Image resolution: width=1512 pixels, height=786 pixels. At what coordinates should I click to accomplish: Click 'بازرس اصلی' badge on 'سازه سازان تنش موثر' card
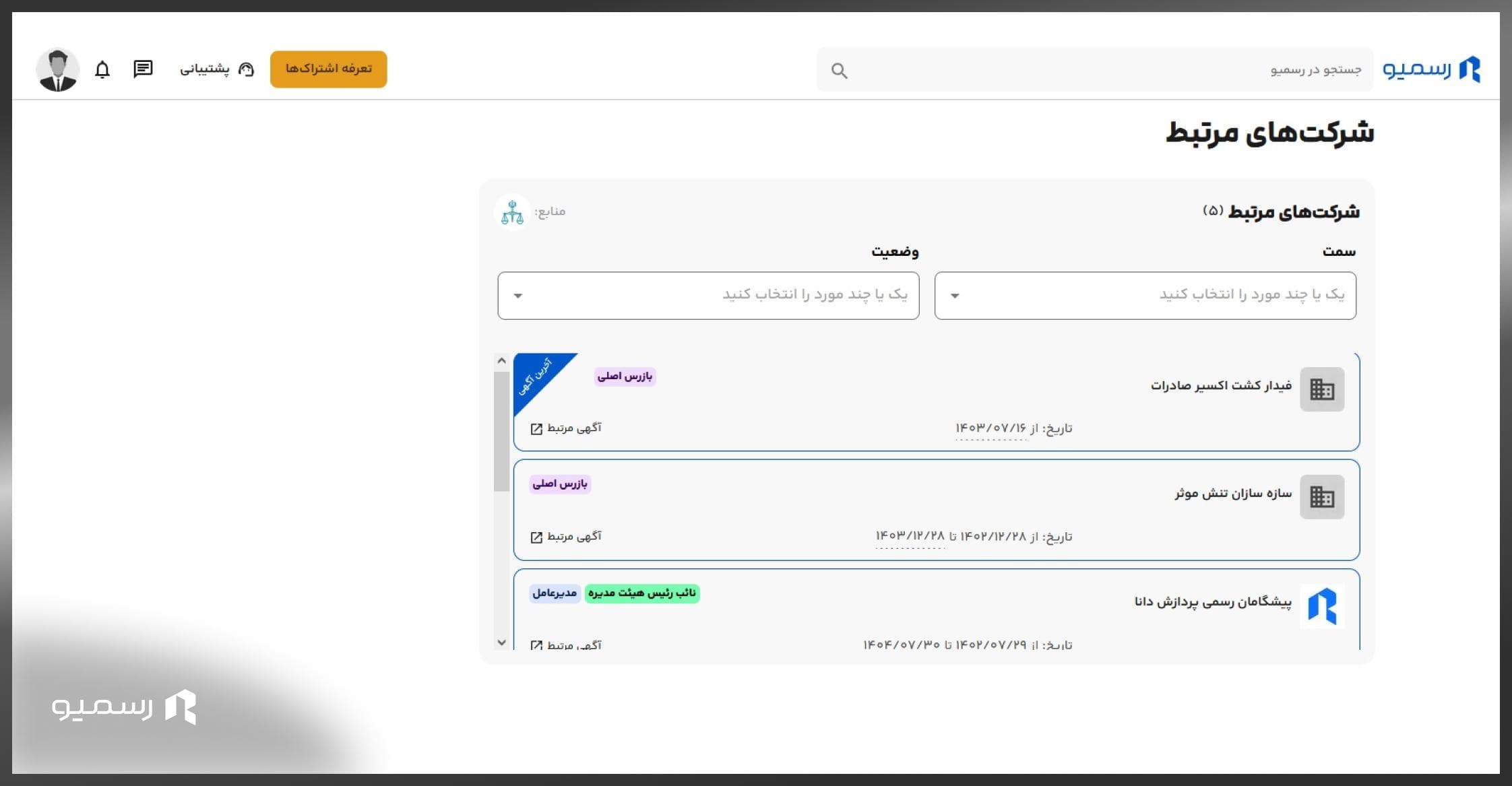click(x=560, y=484)
